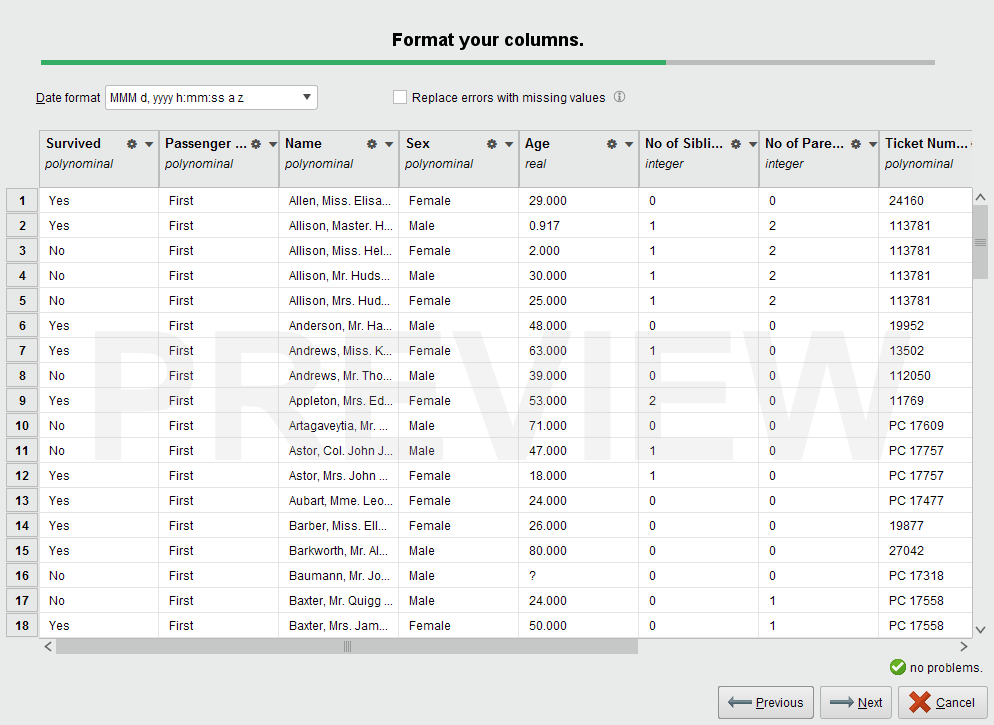Click the Age column gear icon
Screen dimensions: 994x725
(612, 144)
